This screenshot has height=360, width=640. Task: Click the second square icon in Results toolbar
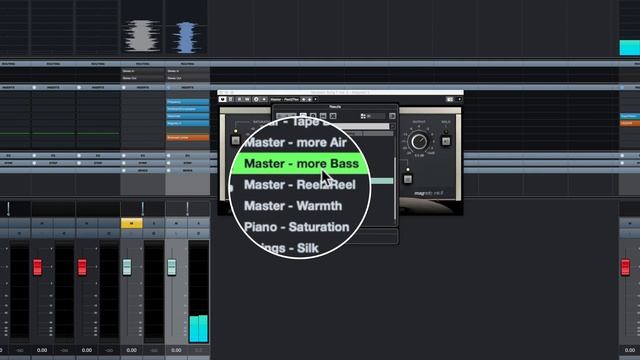313,116
